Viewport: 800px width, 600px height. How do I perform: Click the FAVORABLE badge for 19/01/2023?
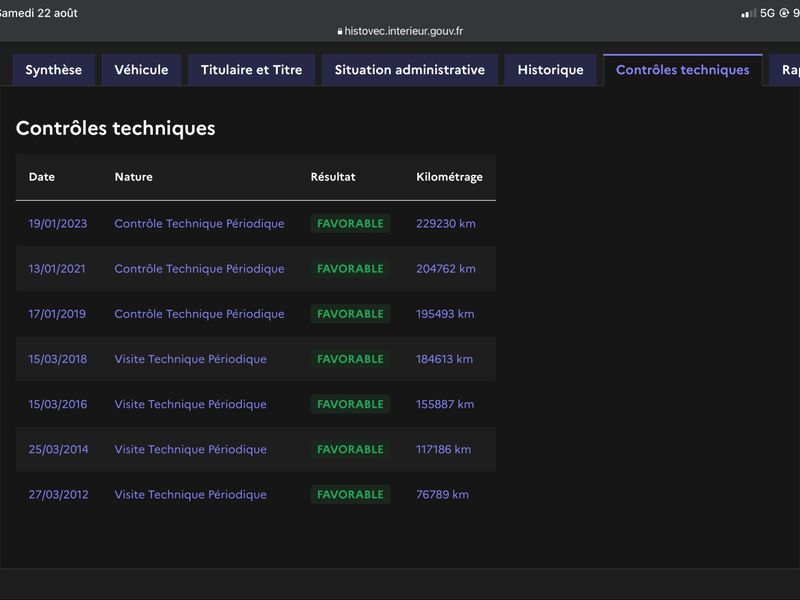tap(350, 223)
